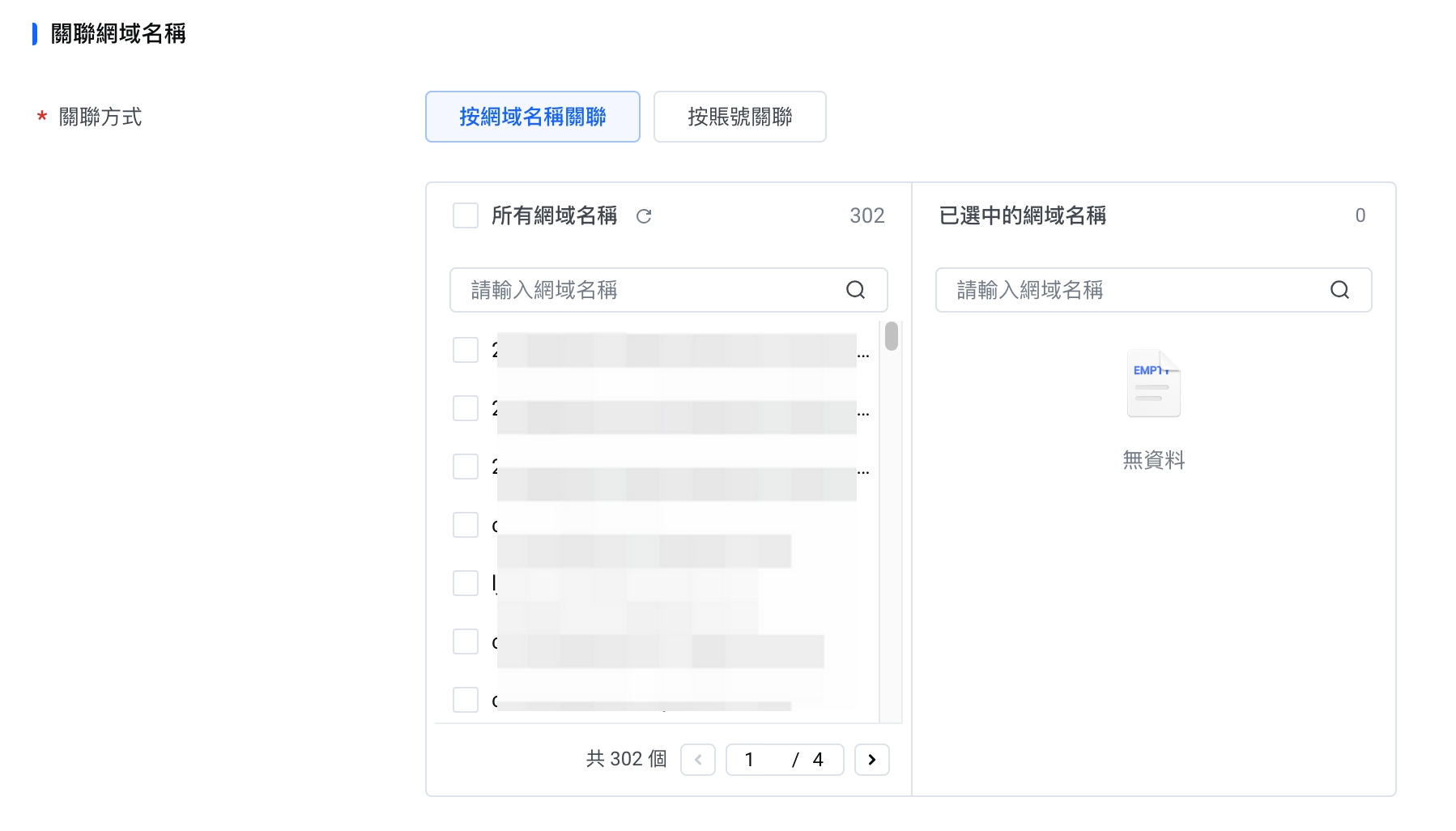This screenshot has height=831, width=1456.
Task: Go to next page of domain list
Action: 871,760
